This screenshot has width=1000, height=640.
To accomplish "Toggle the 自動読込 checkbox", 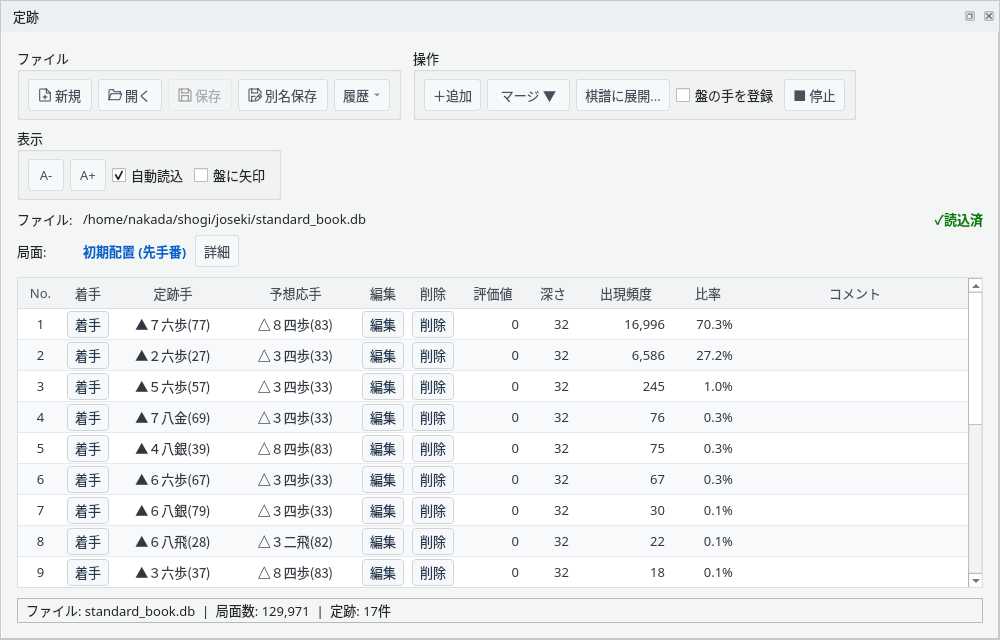I will 119,175.
